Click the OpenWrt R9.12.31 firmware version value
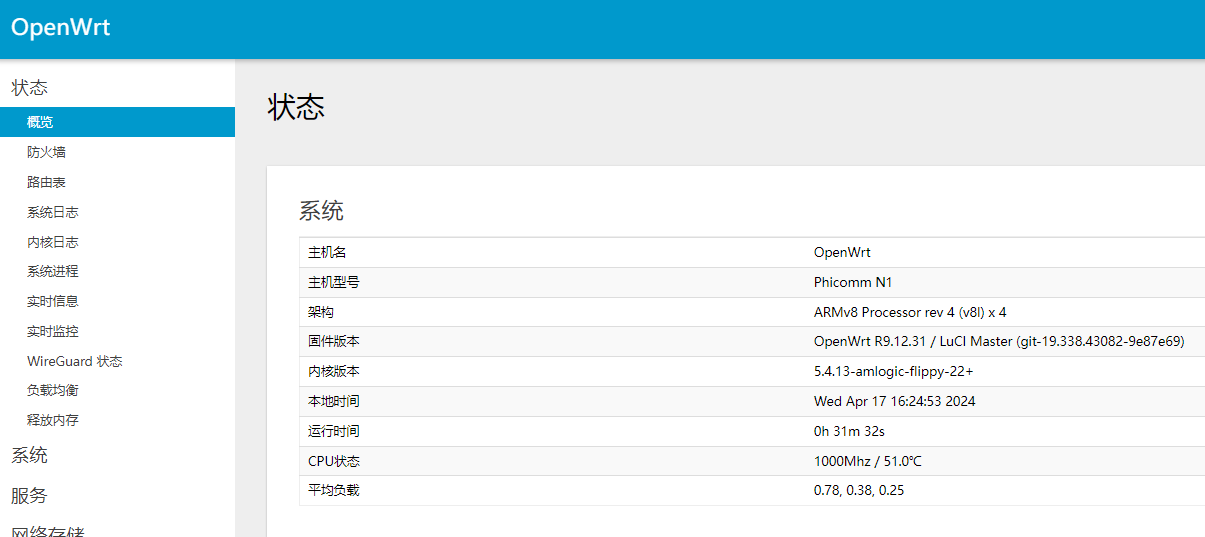This screenshot has width=1205, height=537. 999,341
